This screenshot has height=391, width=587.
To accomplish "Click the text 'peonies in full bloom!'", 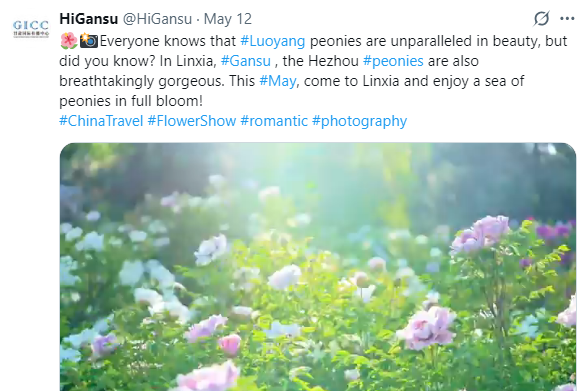I will (131, 101).
